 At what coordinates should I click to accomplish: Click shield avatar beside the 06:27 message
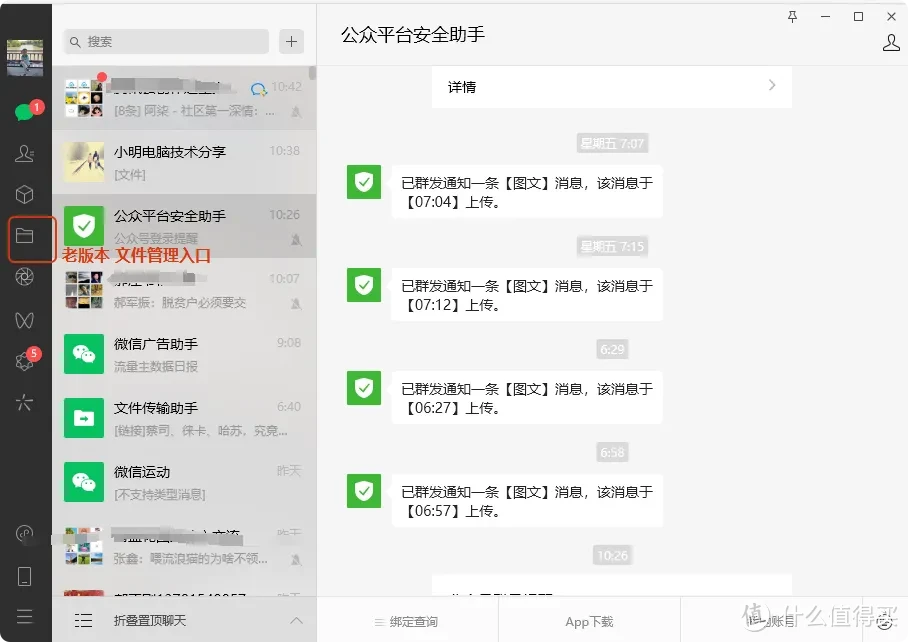point(364,388)
